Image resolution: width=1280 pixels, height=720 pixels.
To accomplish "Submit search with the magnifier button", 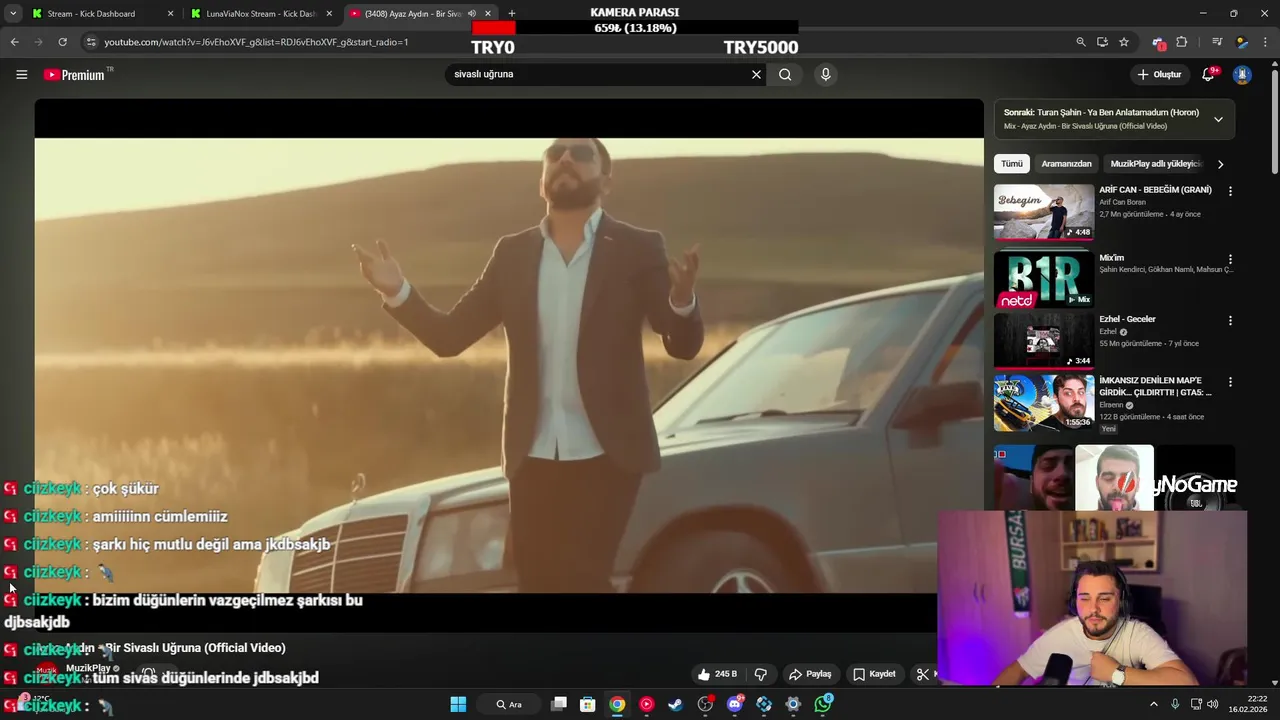I will coord(785,74).
